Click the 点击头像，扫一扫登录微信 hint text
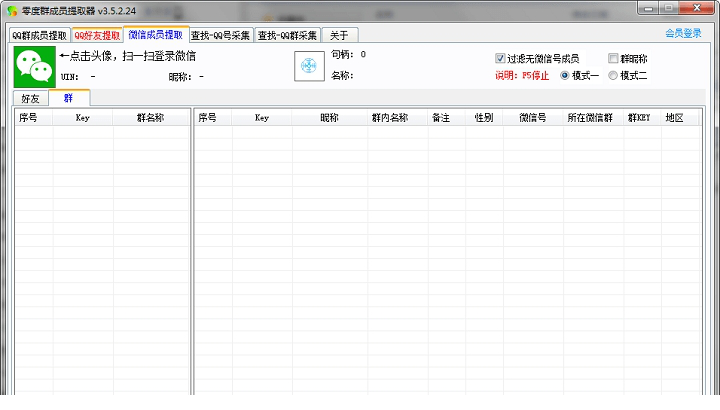 [128, 56]
